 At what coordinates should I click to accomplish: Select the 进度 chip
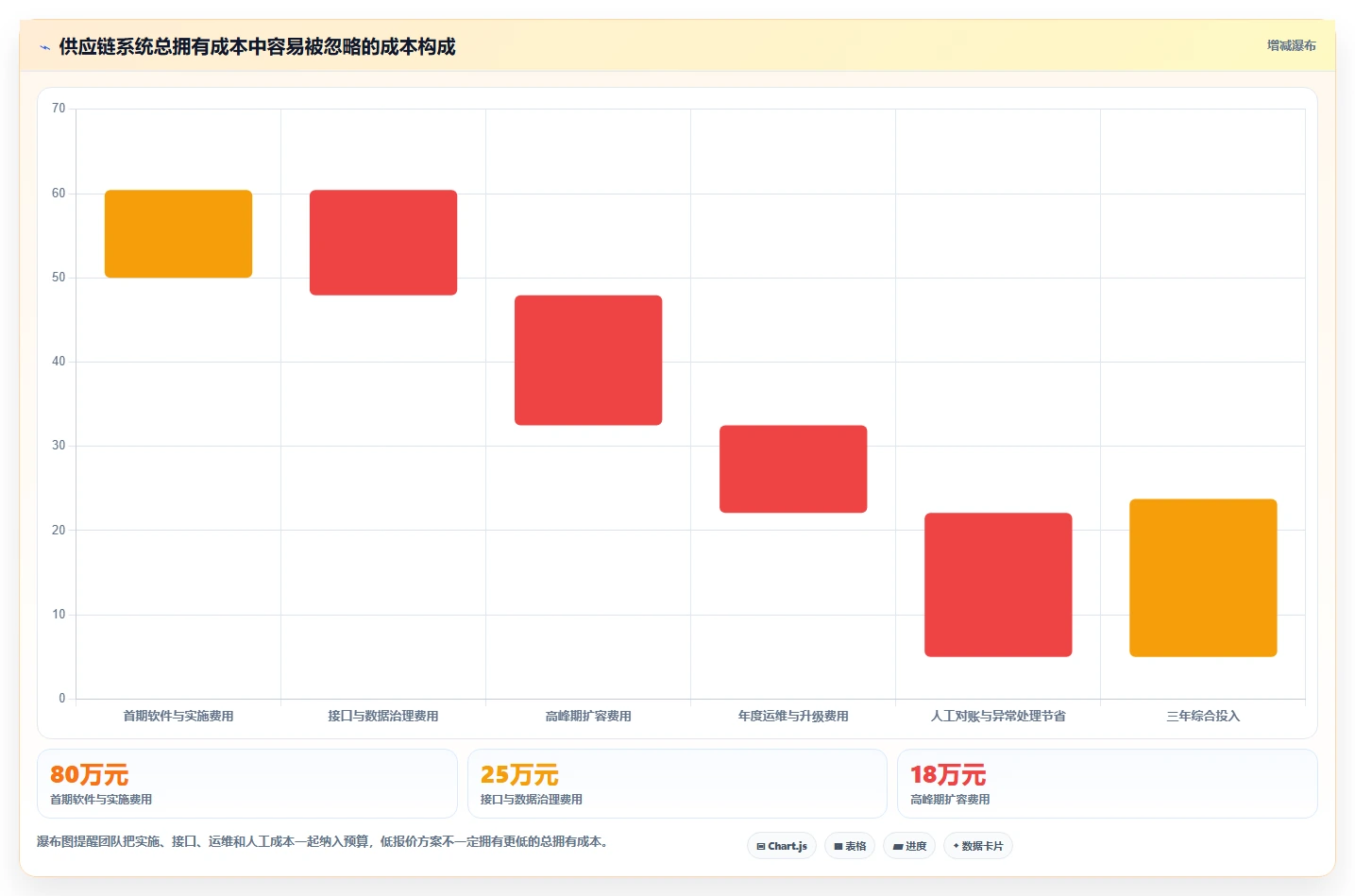909,846
